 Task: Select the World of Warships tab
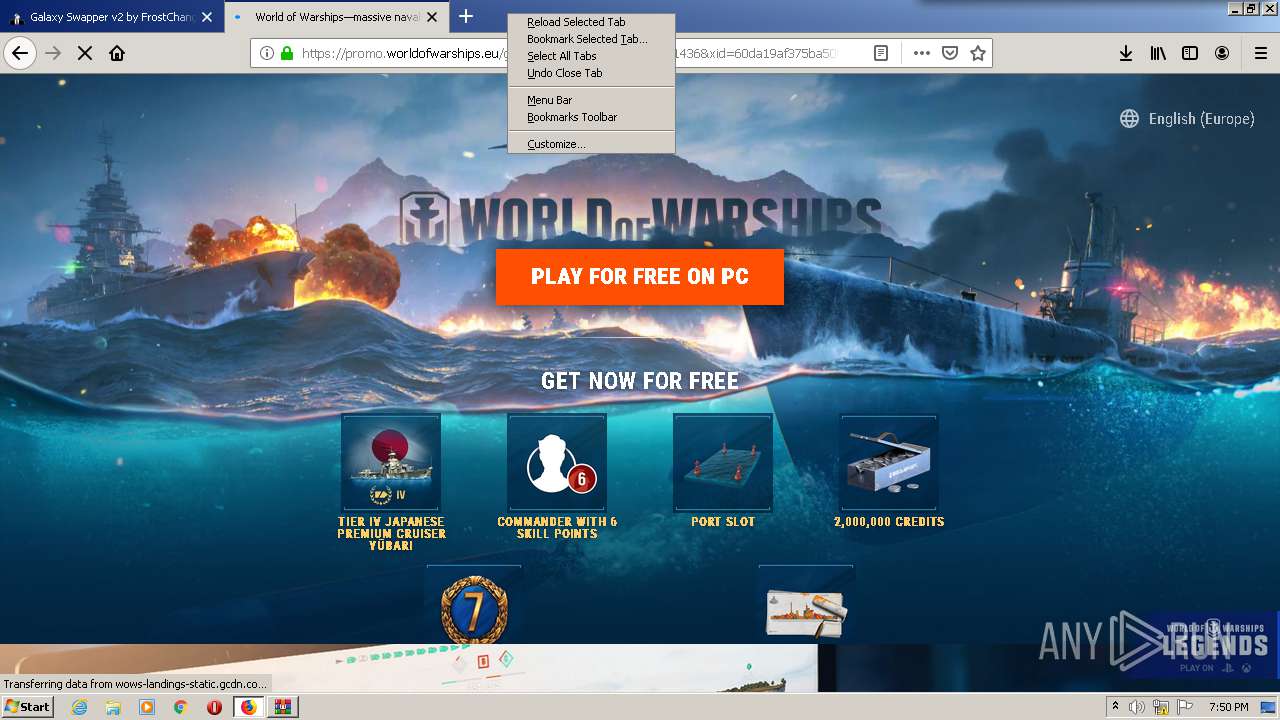[x=337, y=17]
